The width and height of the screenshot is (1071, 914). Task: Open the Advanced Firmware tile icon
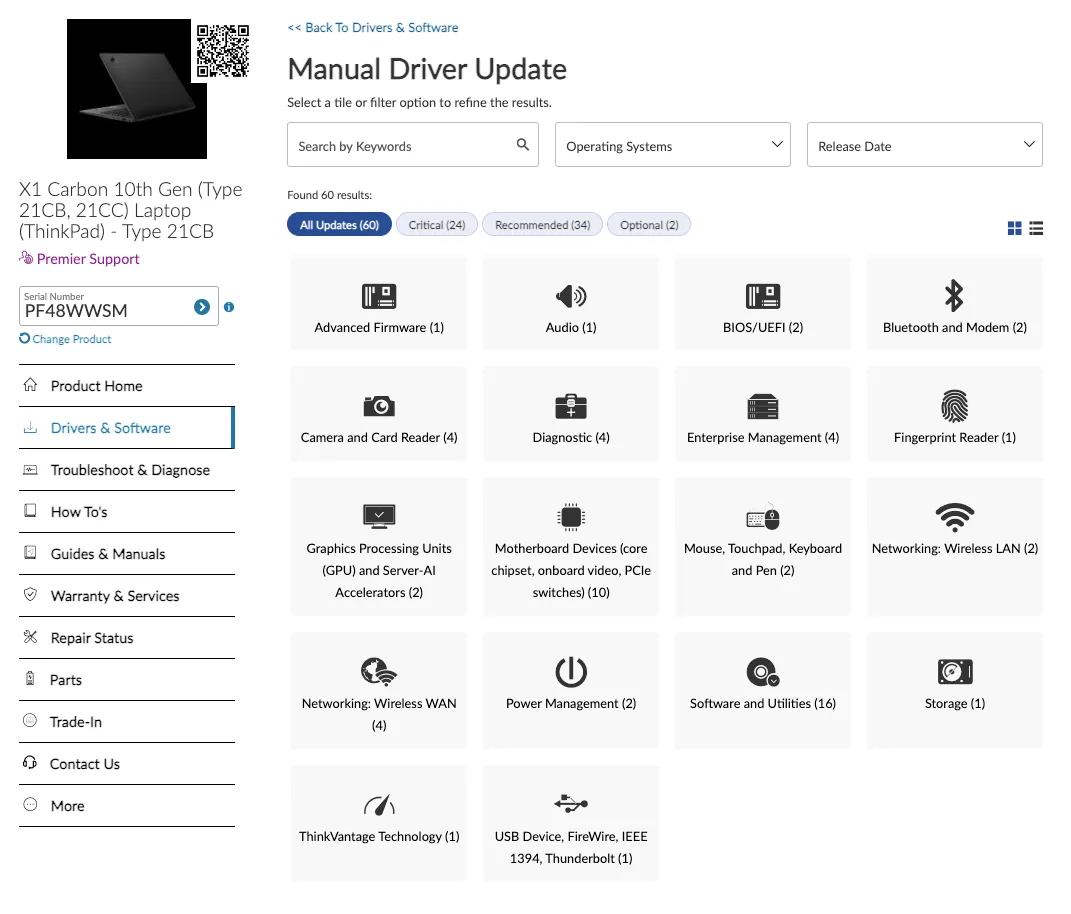378,296
